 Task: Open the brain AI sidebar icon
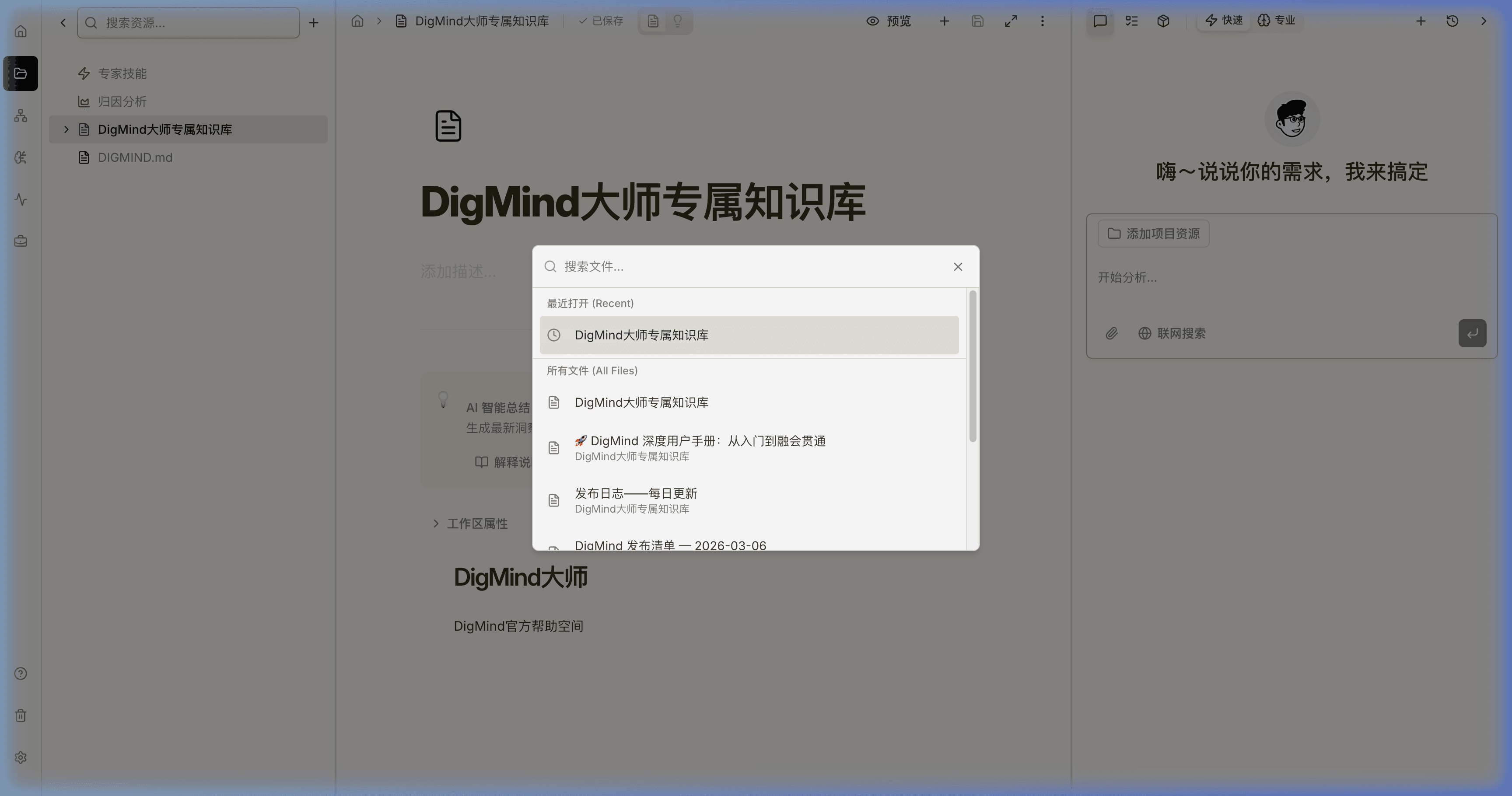click(x=21, y=157)
